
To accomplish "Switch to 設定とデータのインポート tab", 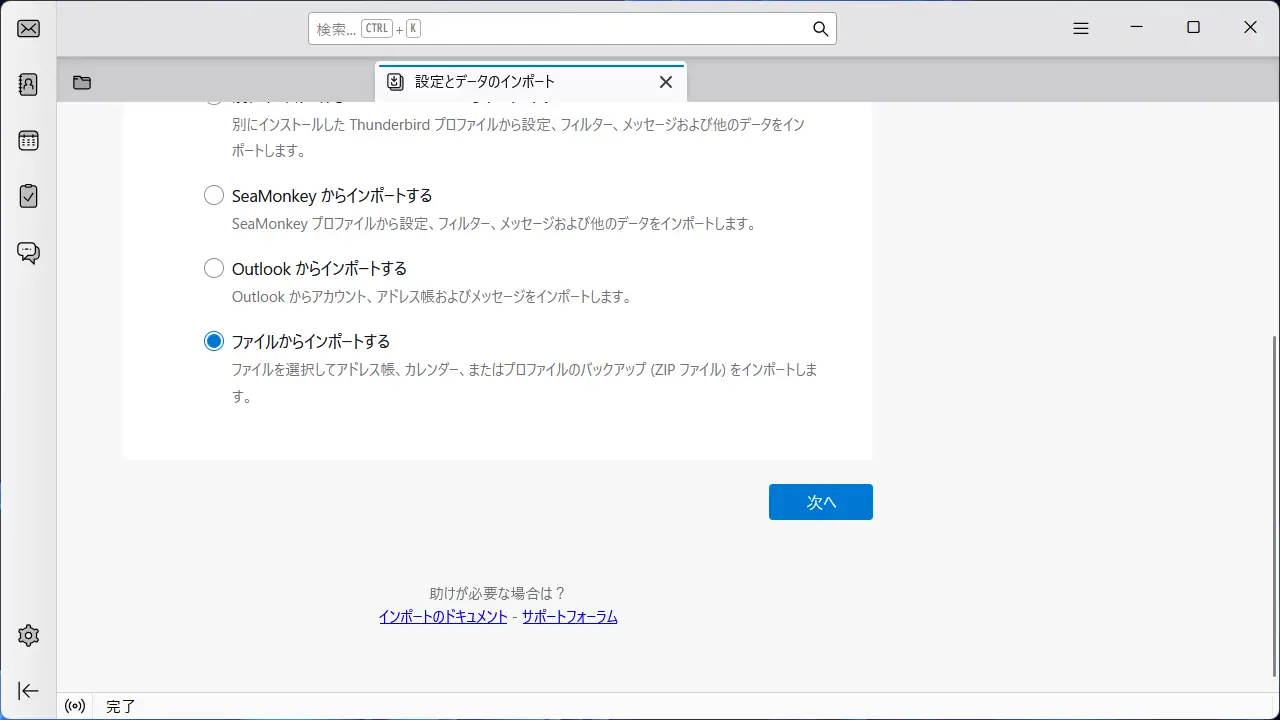I will tap(500, 82).
